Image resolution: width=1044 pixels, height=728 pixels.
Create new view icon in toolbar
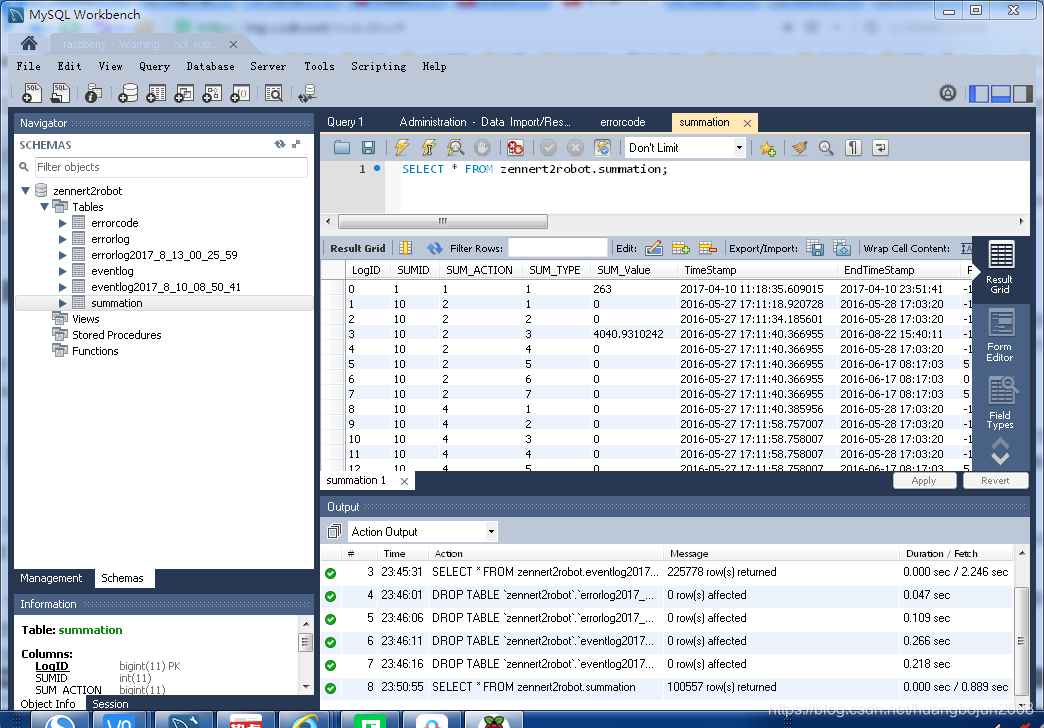[184, 93]
